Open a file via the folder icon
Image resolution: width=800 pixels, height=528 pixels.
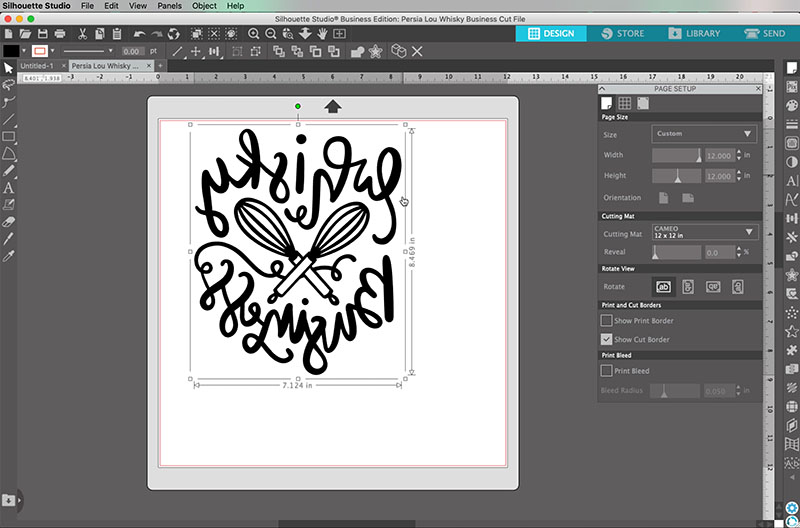(x=25, y=34)
